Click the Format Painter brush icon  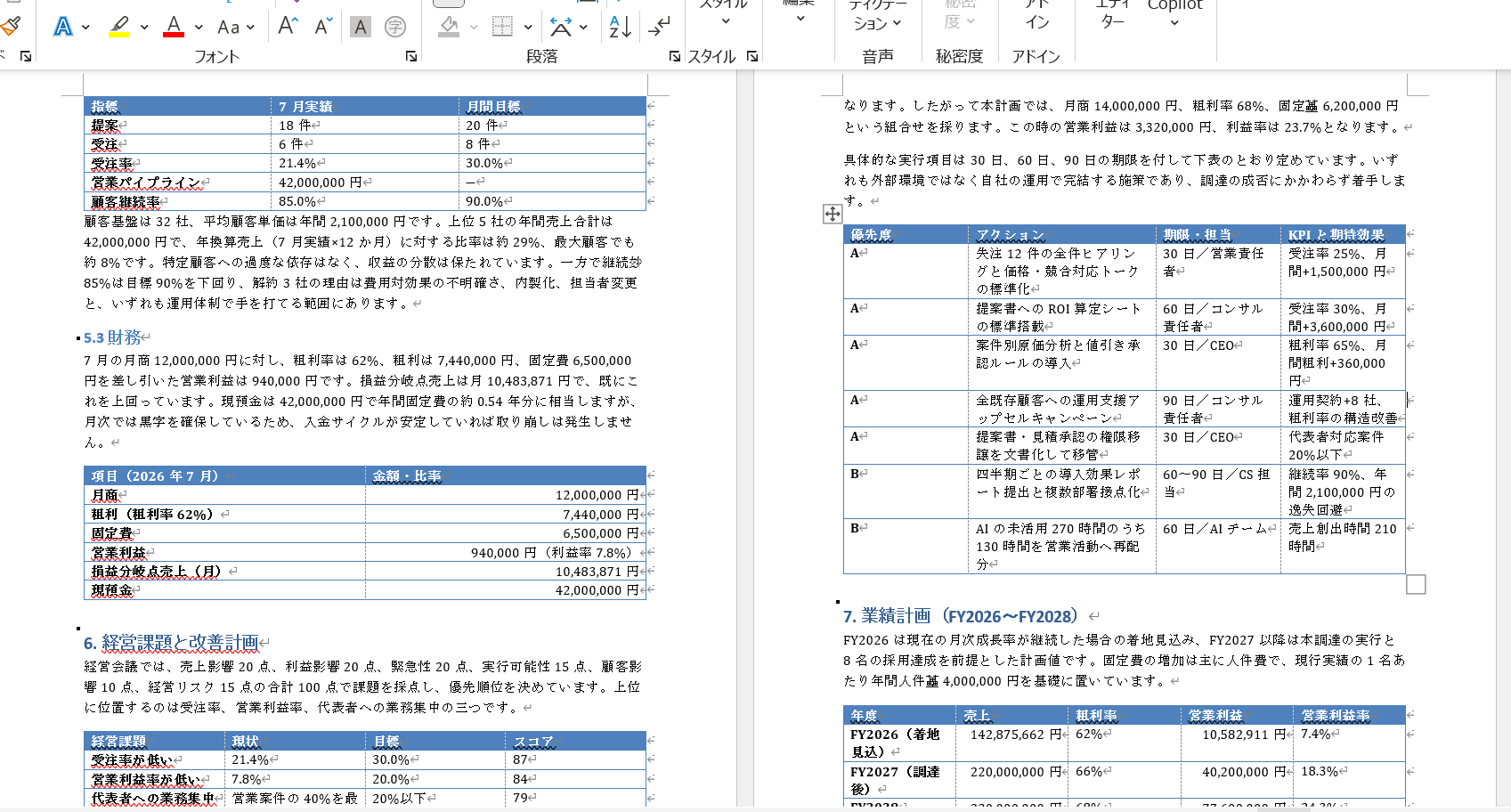[x=10, y=26]
